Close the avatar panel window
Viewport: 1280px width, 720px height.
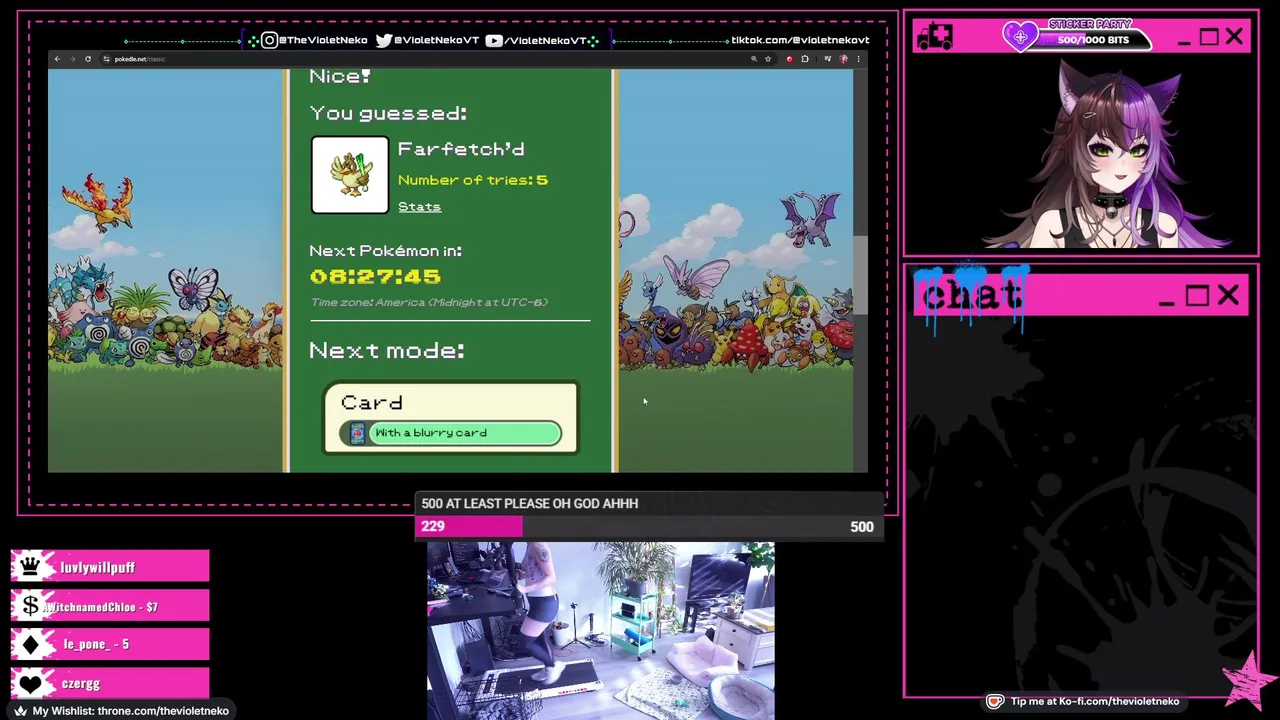coord(1234,37)
